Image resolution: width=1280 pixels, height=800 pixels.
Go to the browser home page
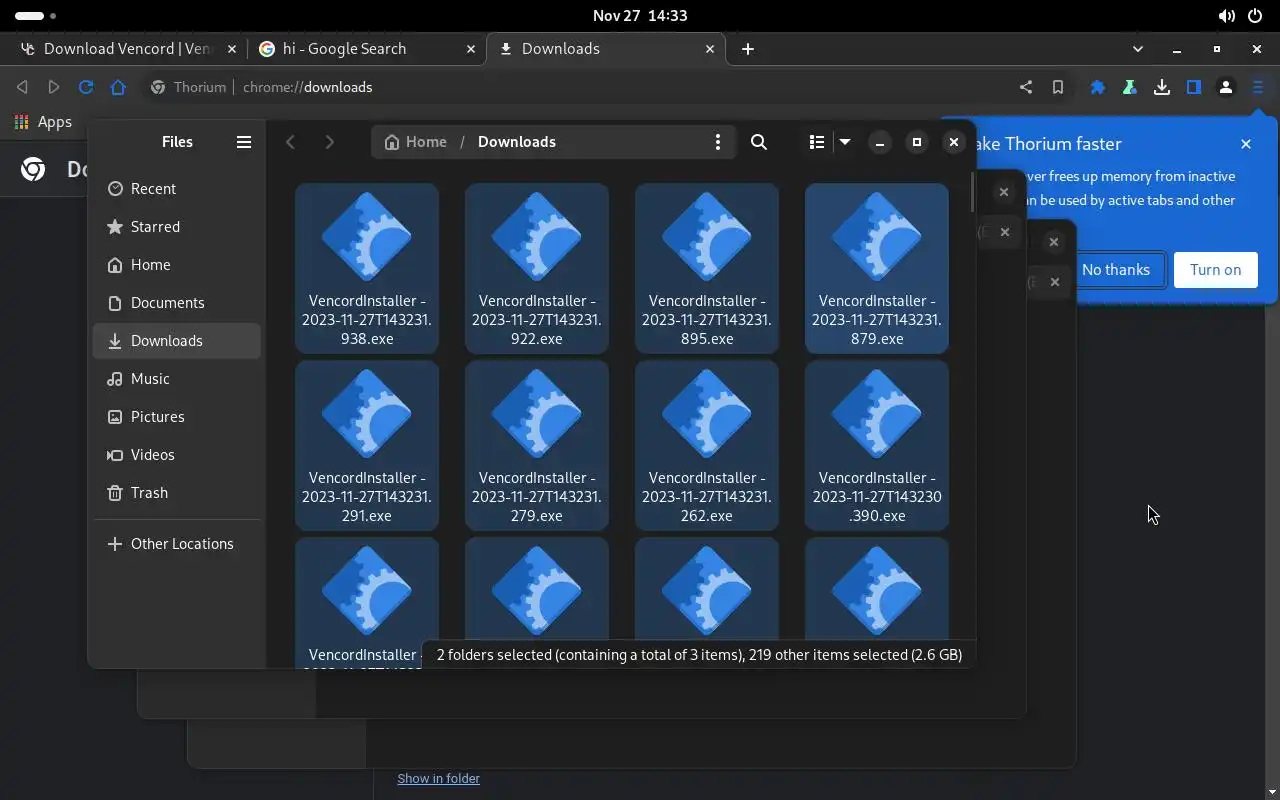[x=118, y=87]
